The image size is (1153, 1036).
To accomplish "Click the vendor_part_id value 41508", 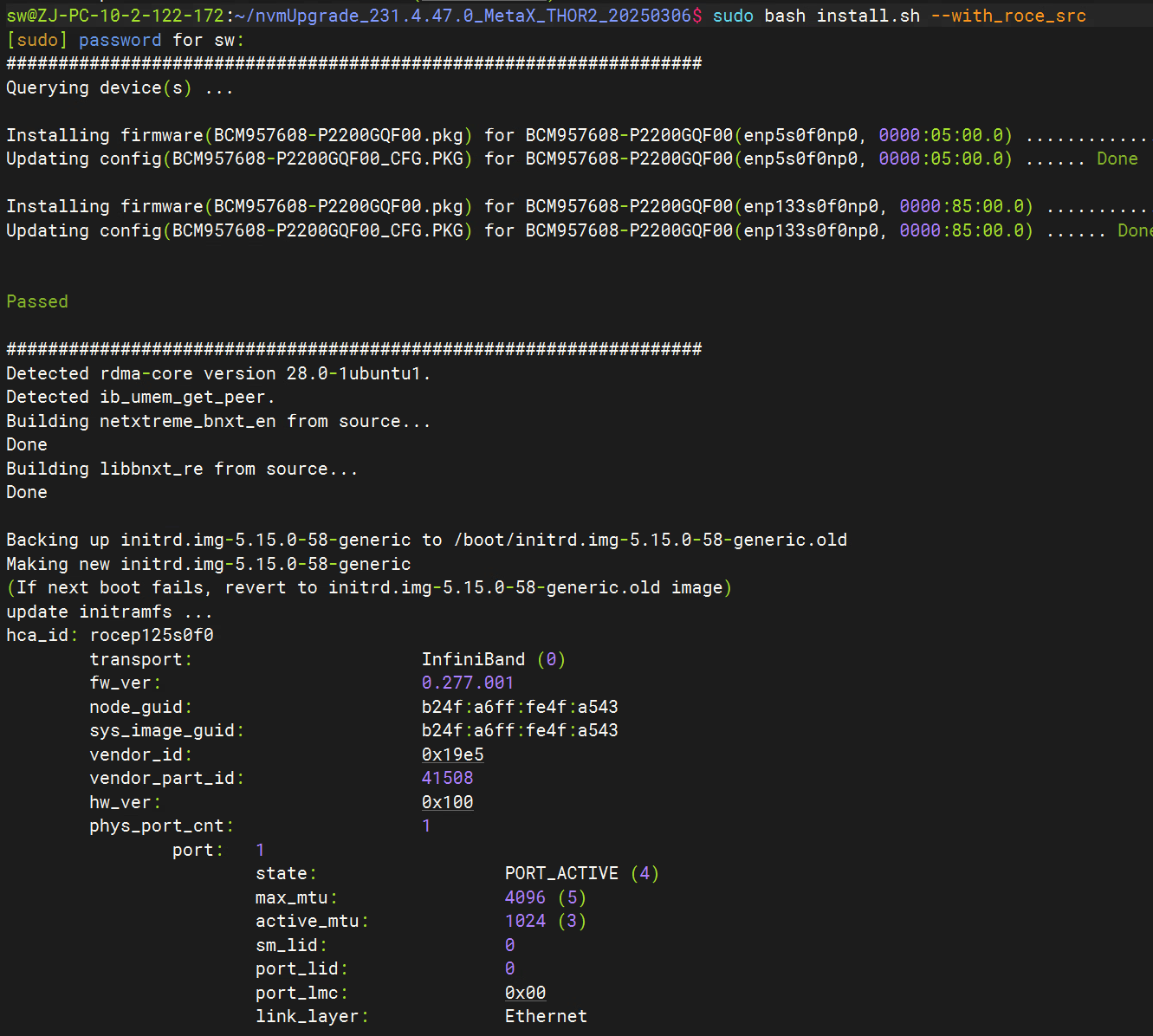I will click(x=448, y=778).
